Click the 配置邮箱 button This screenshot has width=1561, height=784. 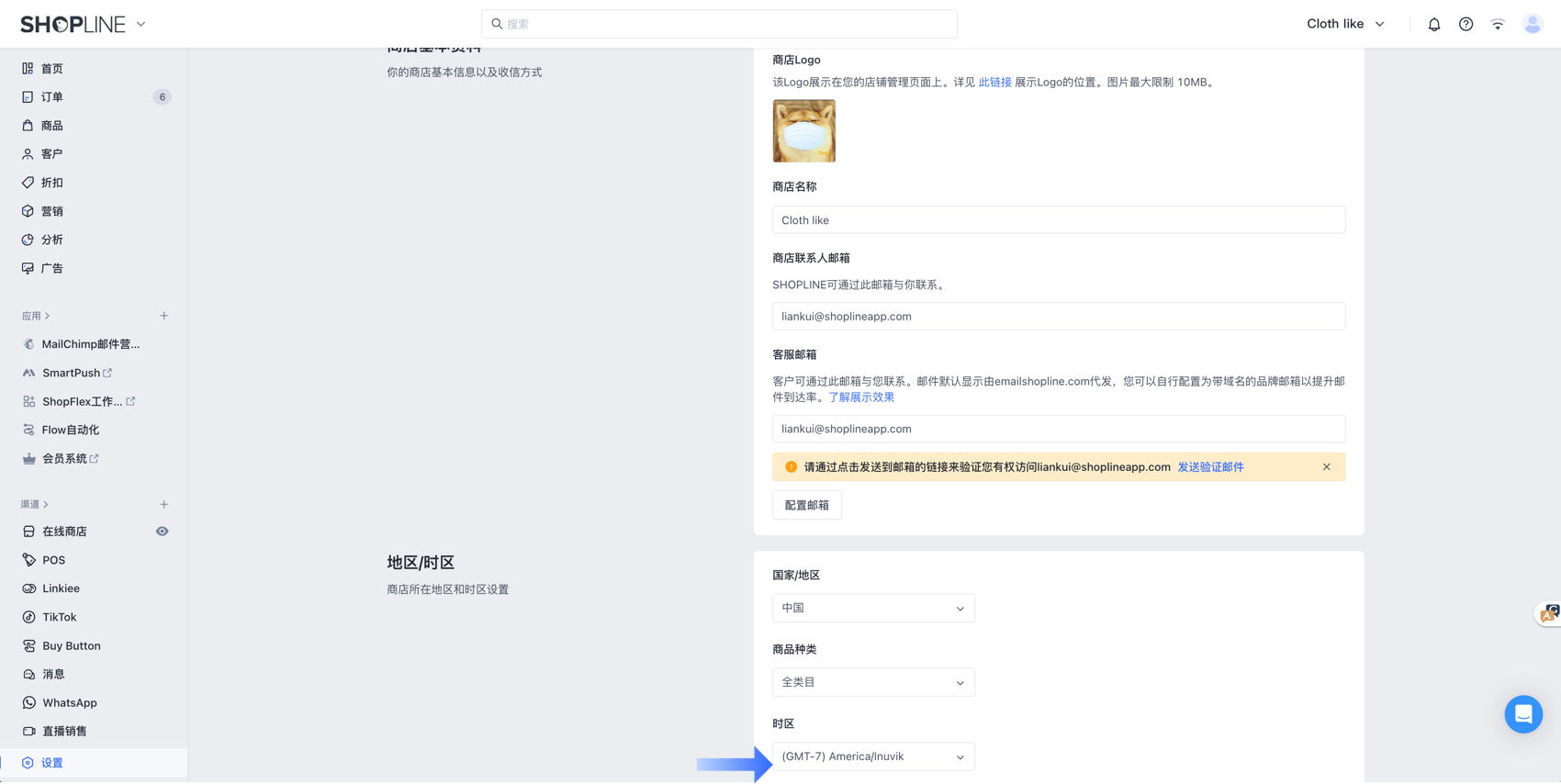(x=807, y=505)
